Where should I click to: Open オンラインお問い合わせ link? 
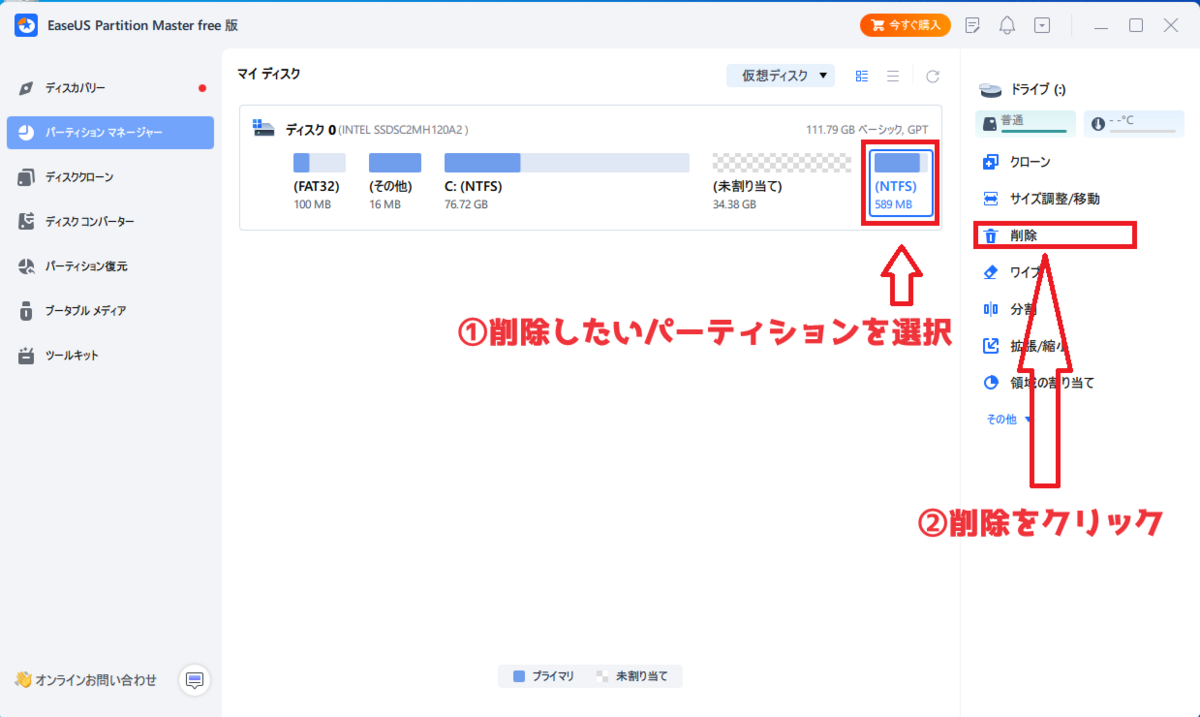coord(86,680)
